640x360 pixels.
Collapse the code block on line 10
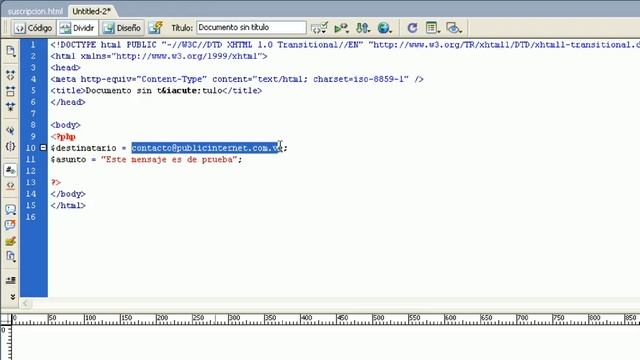43,148
